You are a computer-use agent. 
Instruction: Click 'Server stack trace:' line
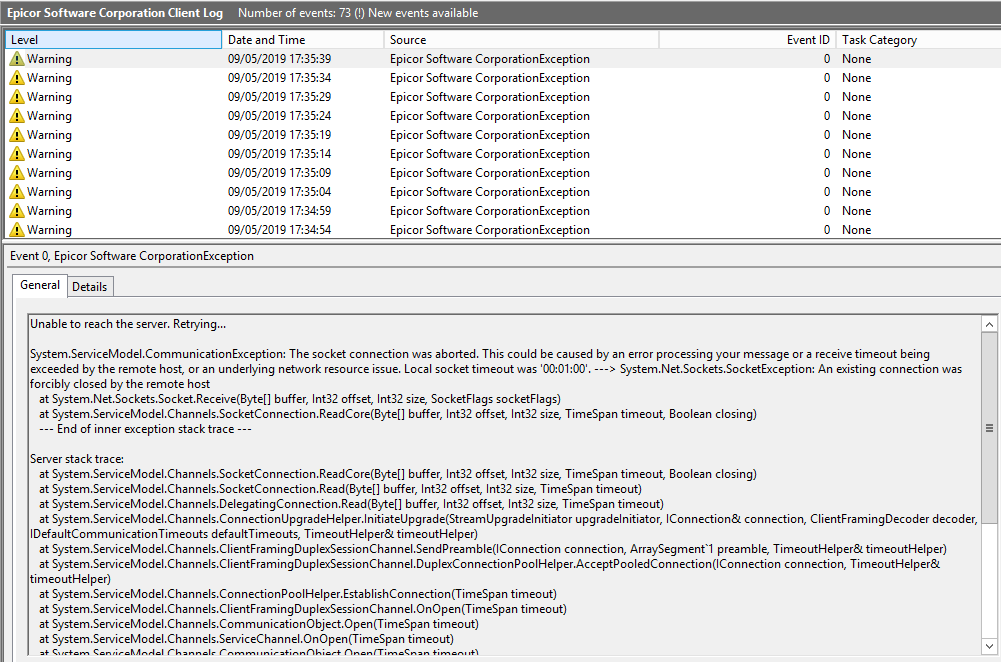click(77, 459)
